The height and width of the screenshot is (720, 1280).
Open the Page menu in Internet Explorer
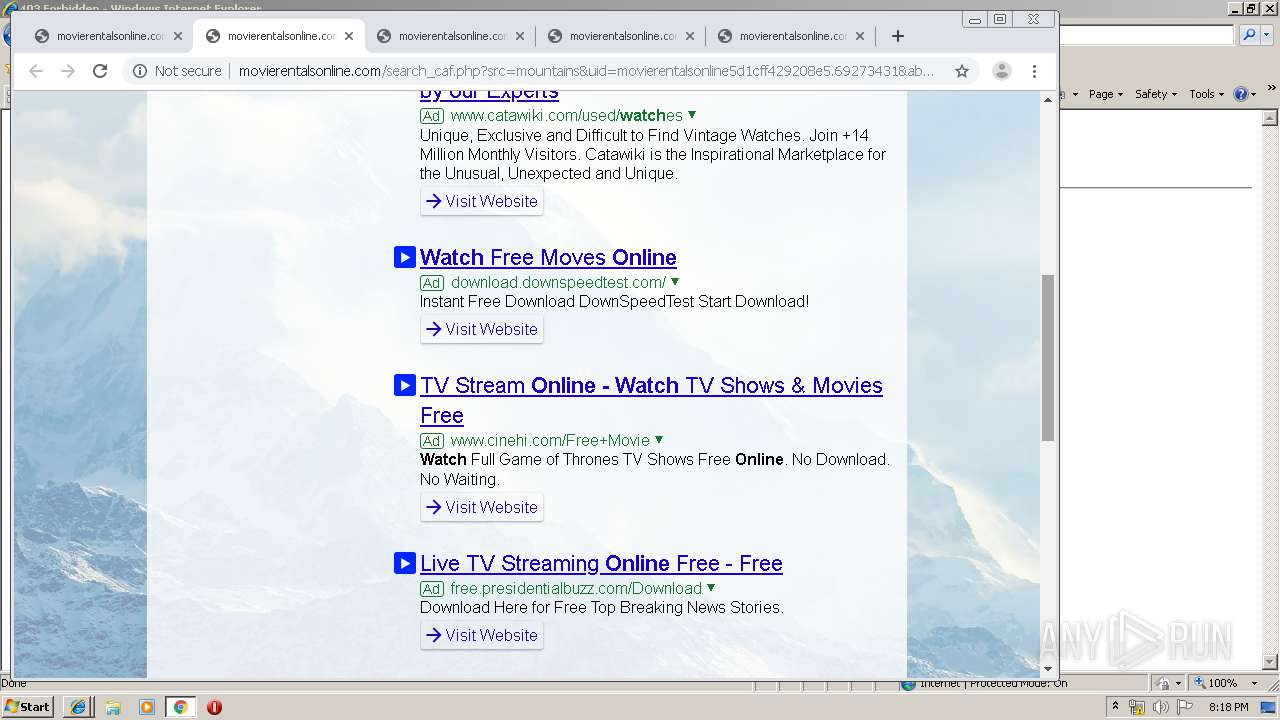pos(1105,94)
